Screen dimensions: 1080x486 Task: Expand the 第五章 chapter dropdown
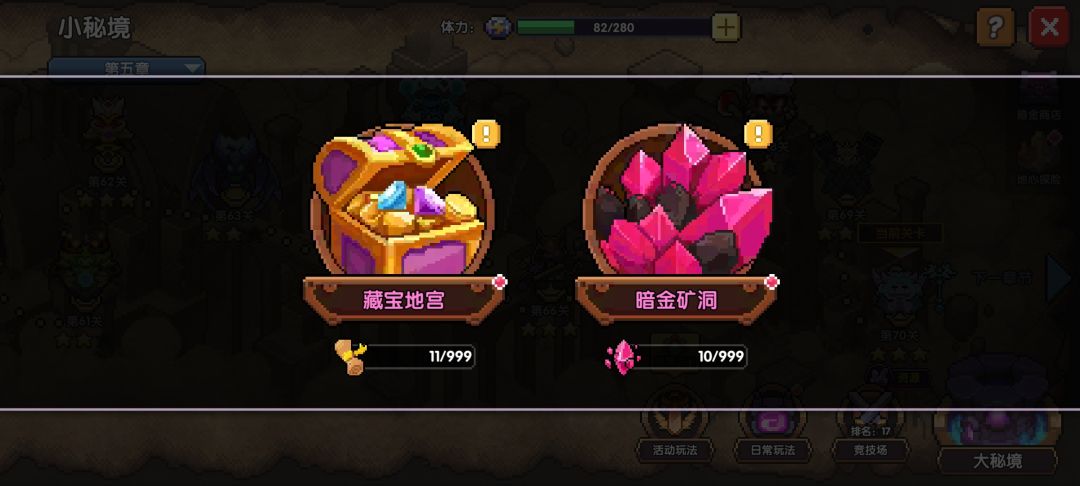coord(127,67)
